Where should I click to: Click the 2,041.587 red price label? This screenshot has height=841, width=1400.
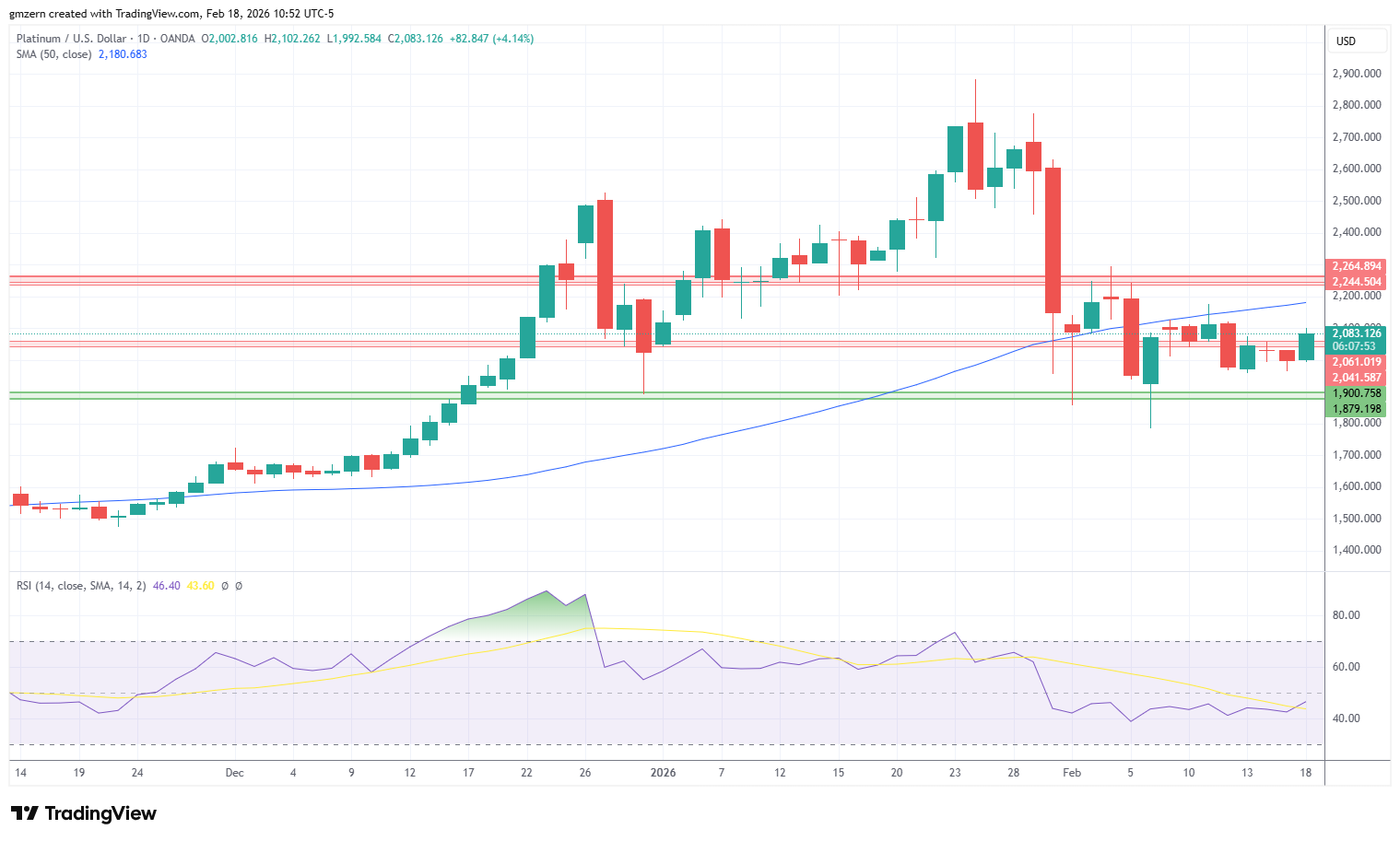pyautogui.click(x=1357, y=378)
